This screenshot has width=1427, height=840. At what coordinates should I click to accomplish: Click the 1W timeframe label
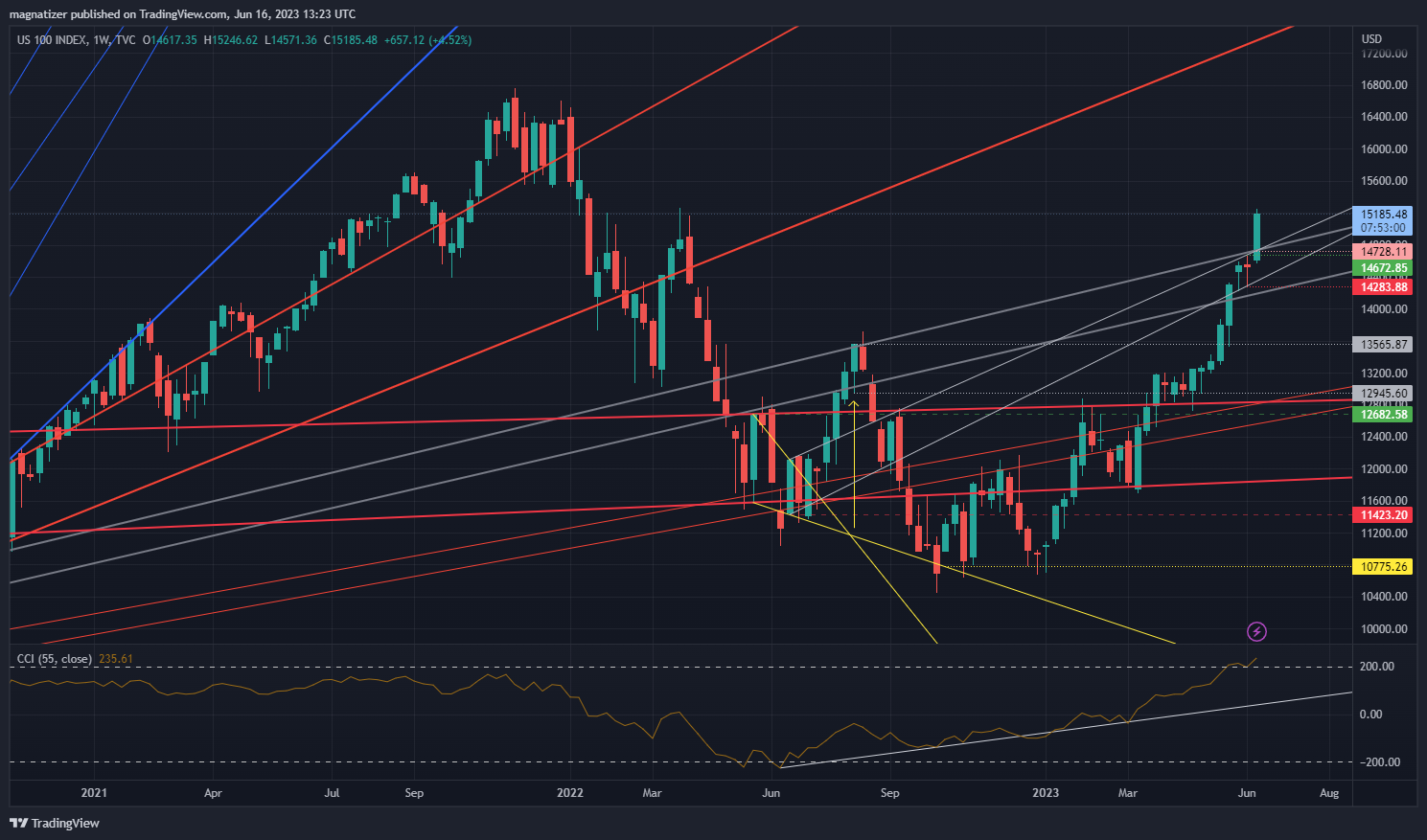click(101, 40)
